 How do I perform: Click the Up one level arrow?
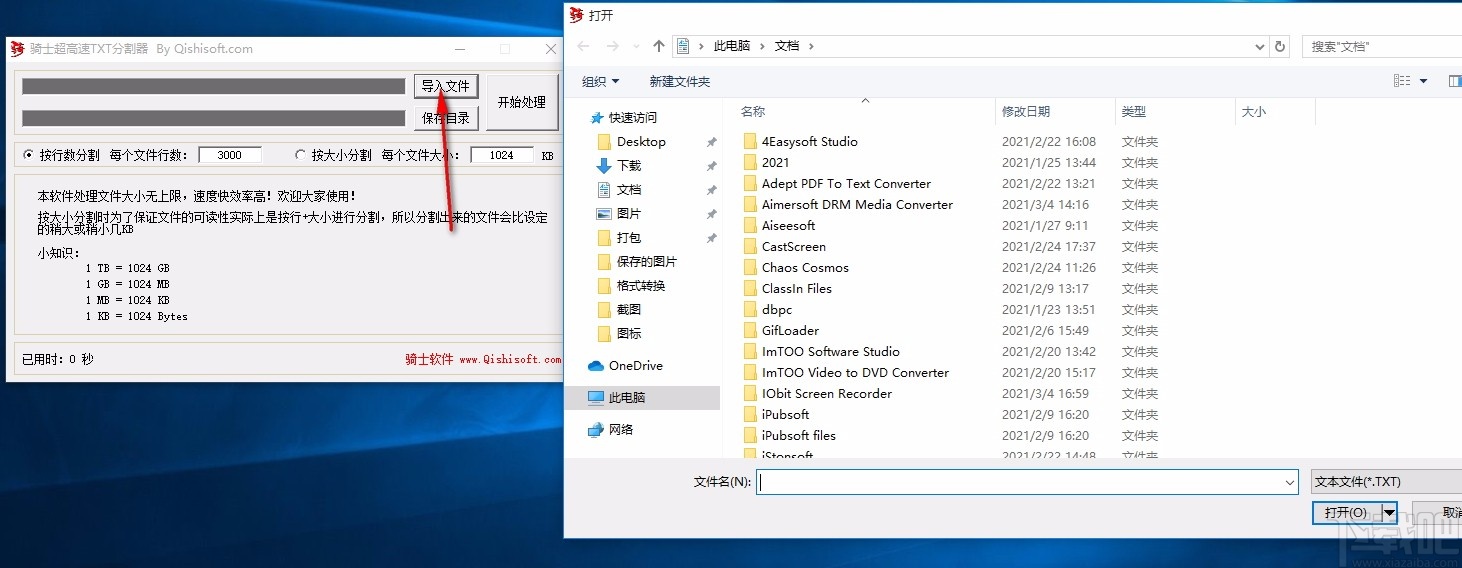pos(658,46)
